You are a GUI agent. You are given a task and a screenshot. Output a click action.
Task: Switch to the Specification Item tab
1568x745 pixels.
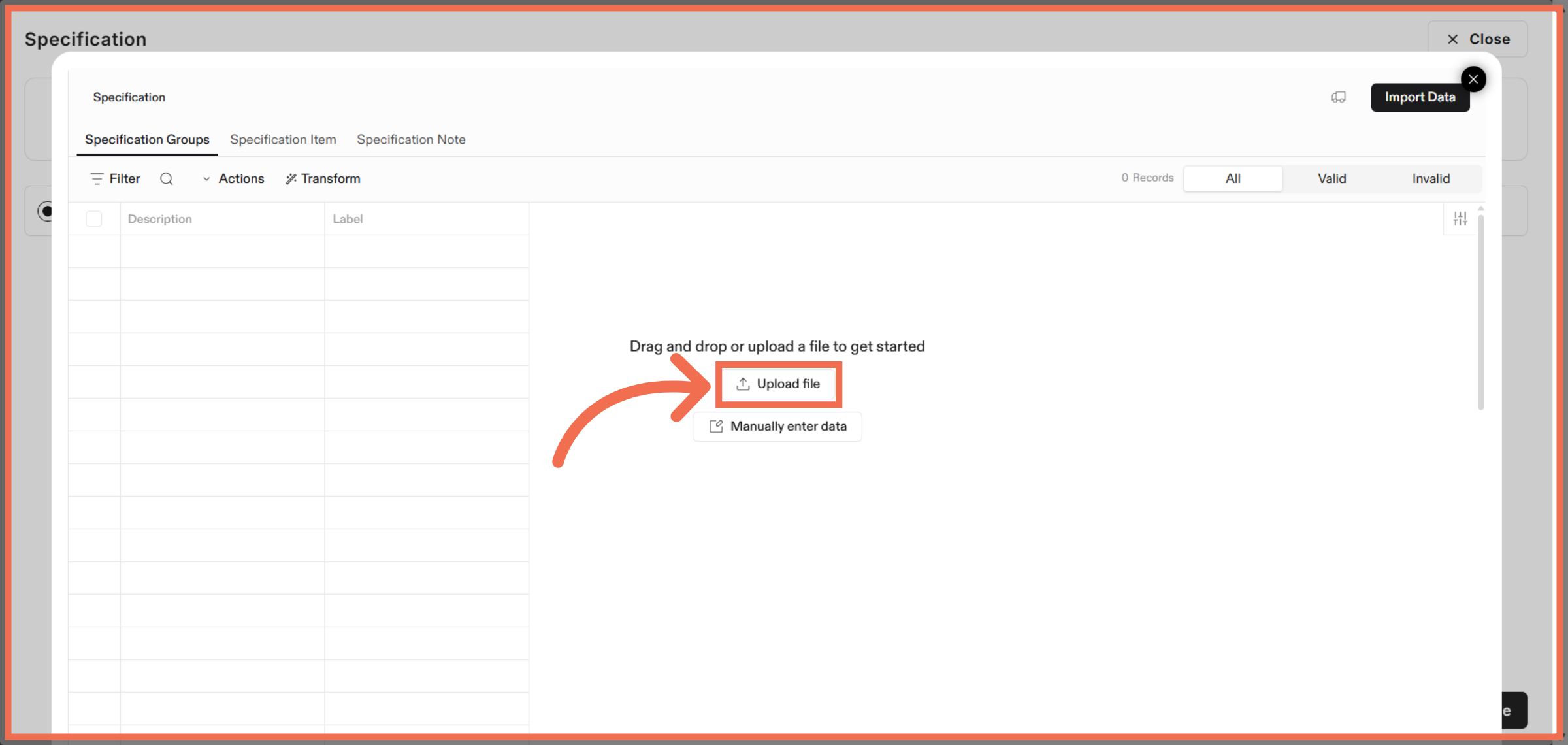coord(283,139)
